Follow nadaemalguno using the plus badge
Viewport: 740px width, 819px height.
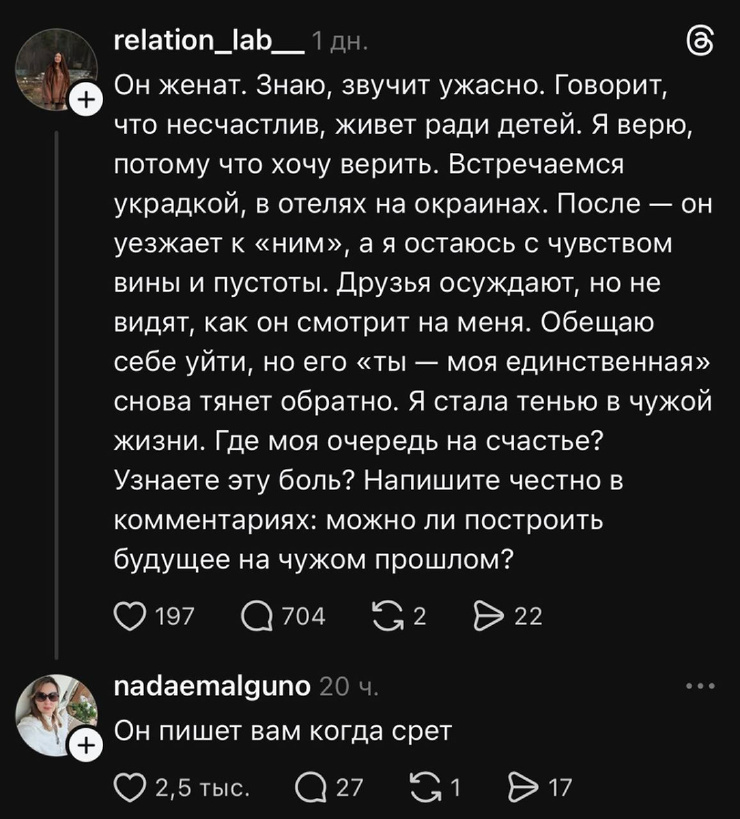[87, 745]
